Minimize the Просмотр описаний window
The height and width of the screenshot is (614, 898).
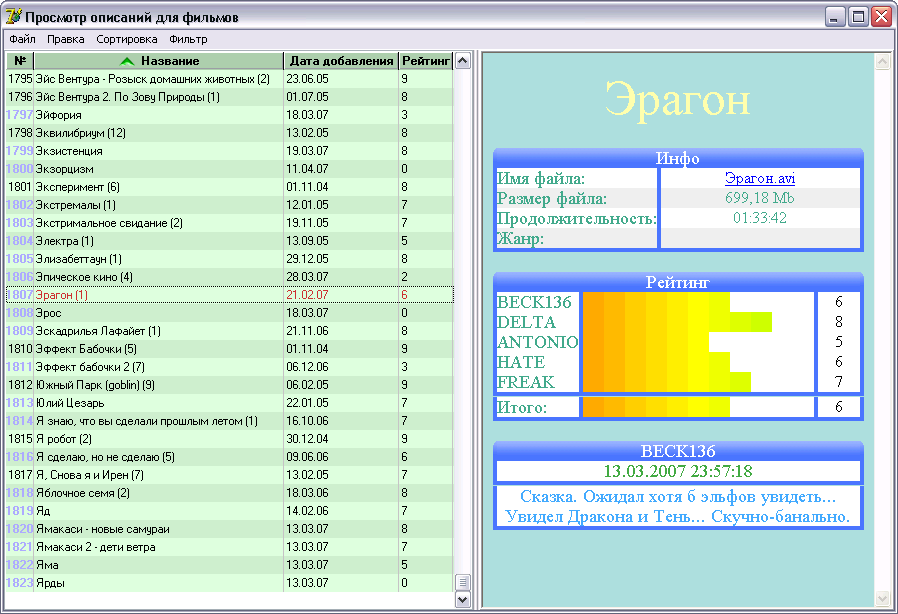click(x=836, y=17)
